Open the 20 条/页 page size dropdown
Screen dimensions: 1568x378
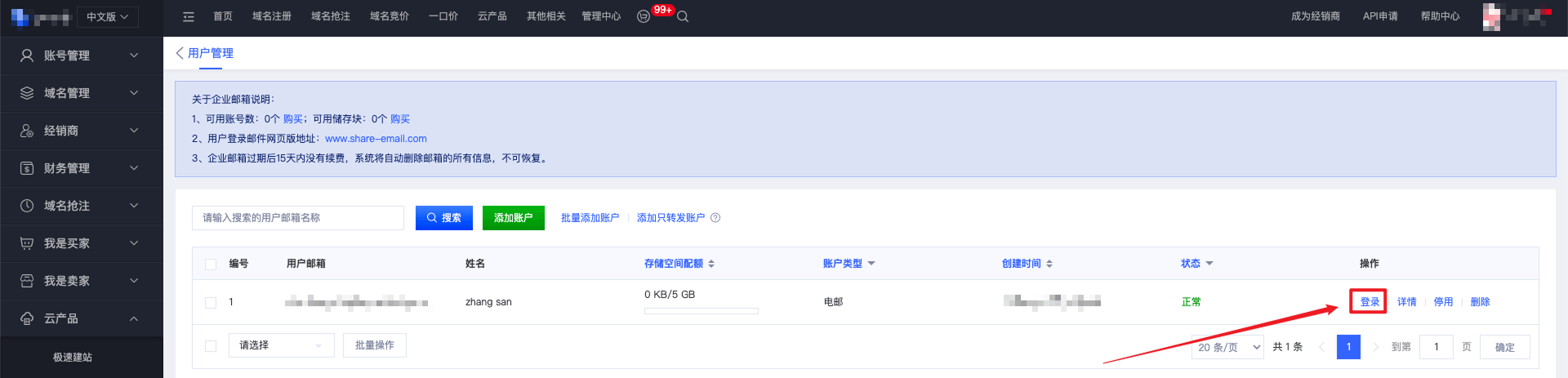1227,347
